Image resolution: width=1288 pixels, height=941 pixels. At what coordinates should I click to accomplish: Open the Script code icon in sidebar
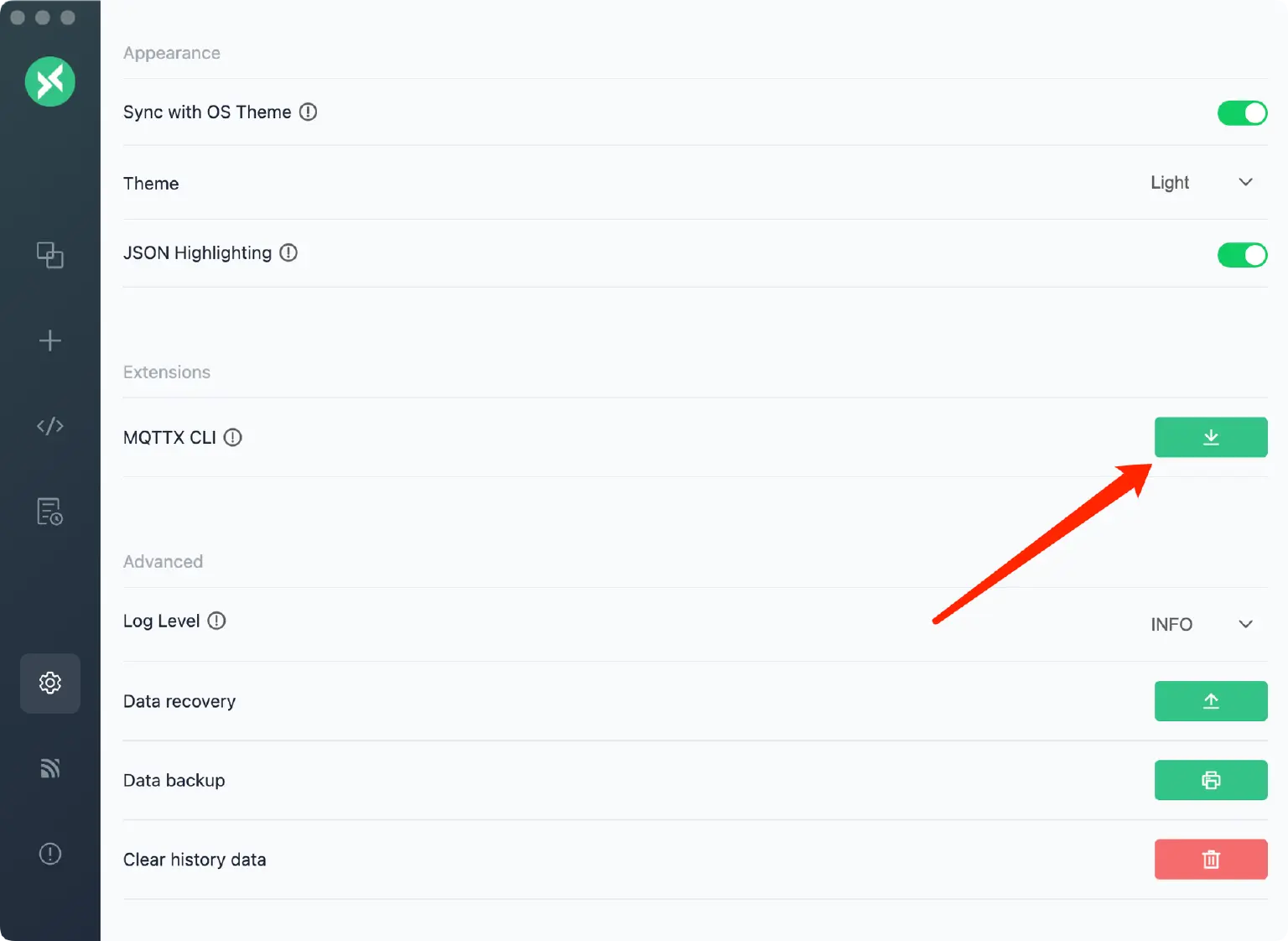coord(50,426)
